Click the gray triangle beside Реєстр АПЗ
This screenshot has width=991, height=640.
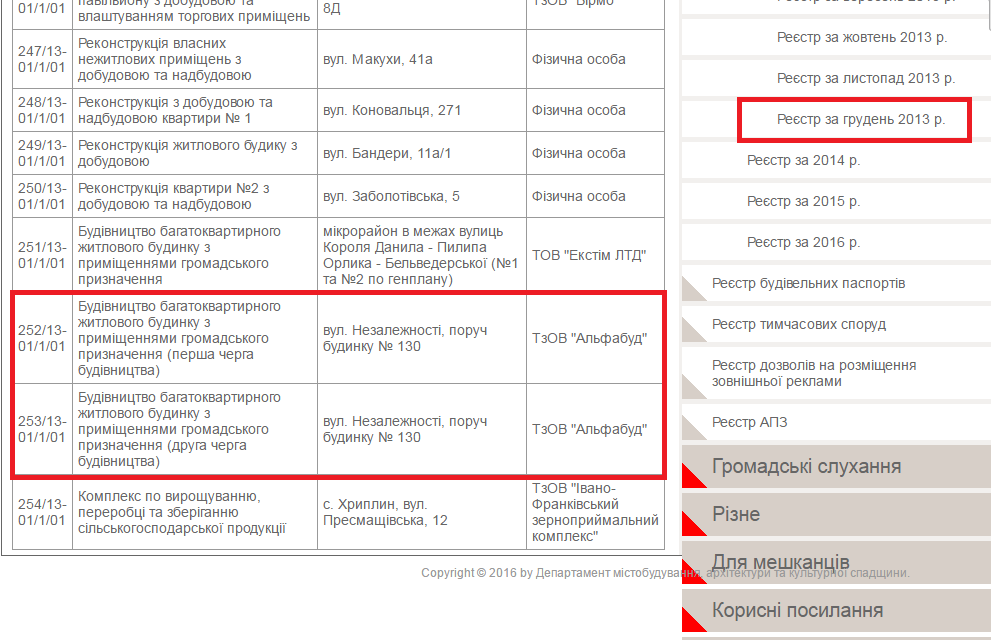pos(691,430)
